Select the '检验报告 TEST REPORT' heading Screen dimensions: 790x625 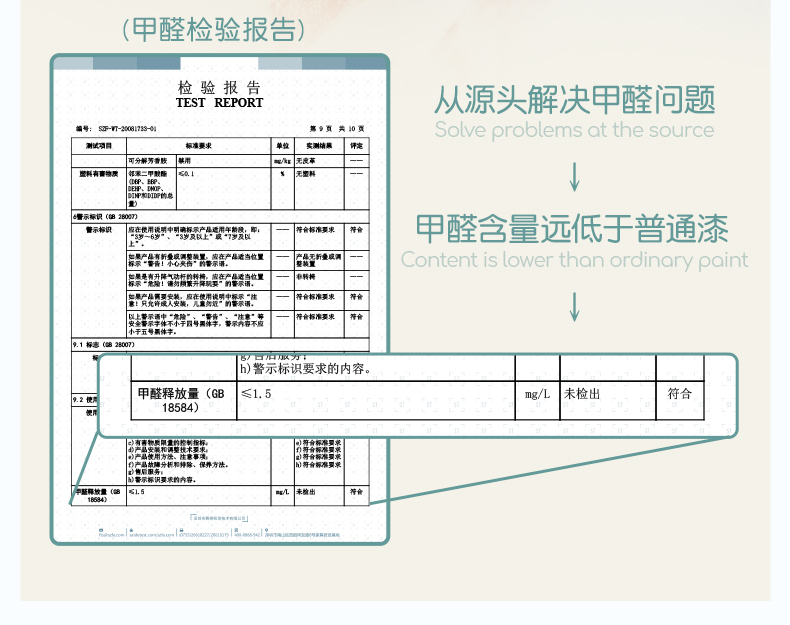pos(219,95)
